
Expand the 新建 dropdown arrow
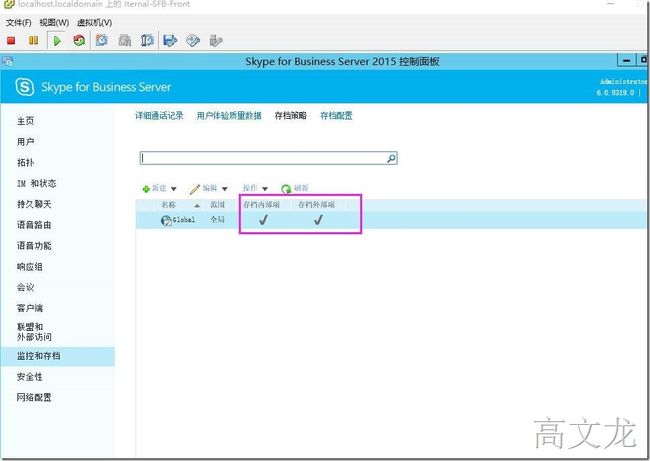click(174, 189)
